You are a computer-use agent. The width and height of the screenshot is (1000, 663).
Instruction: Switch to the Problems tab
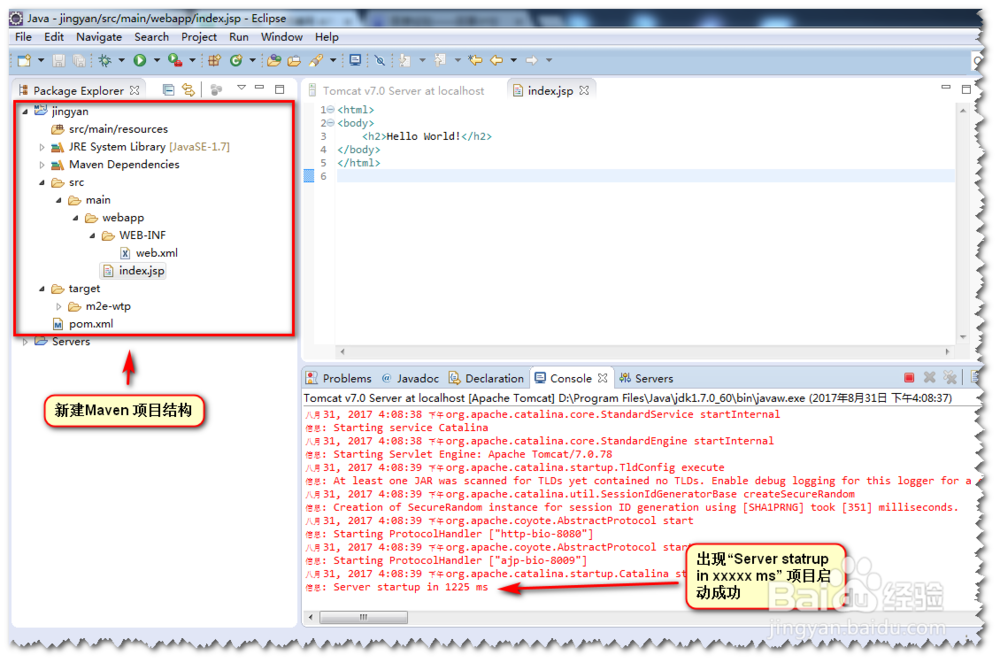click(339, 378)
